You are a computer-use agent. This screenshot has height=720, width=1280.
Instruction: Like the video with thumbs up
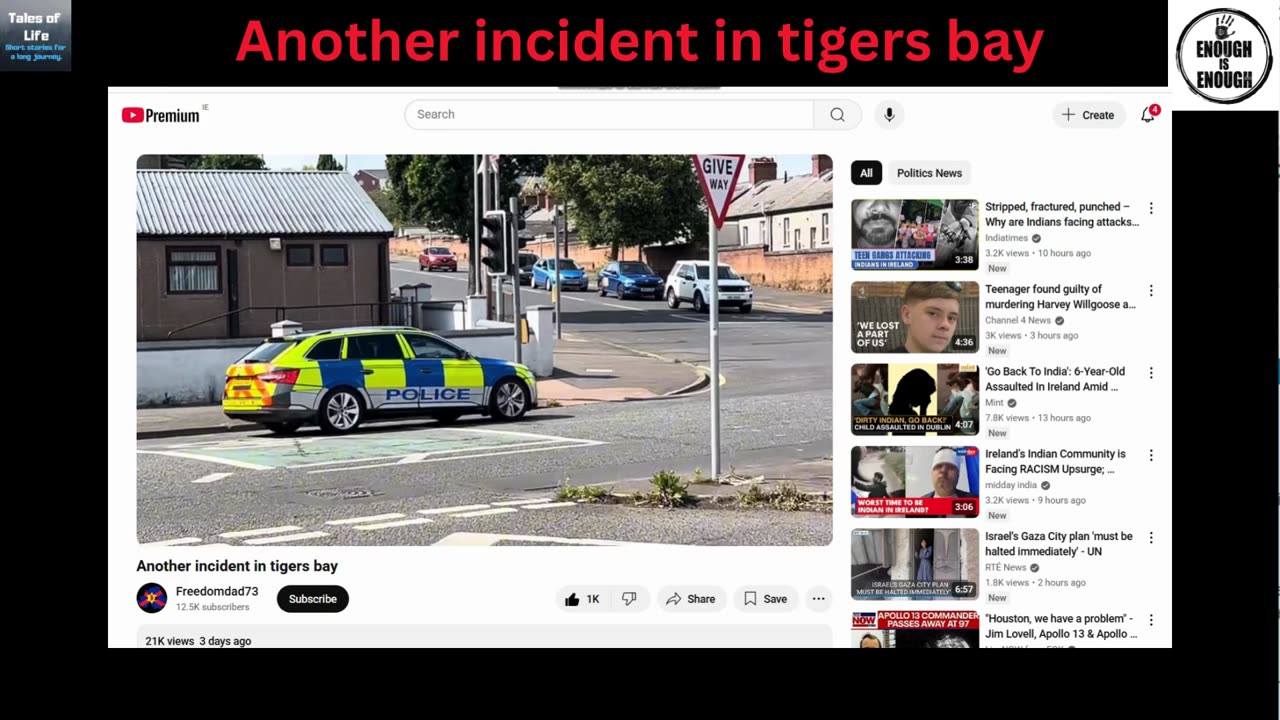pos(582,599)
